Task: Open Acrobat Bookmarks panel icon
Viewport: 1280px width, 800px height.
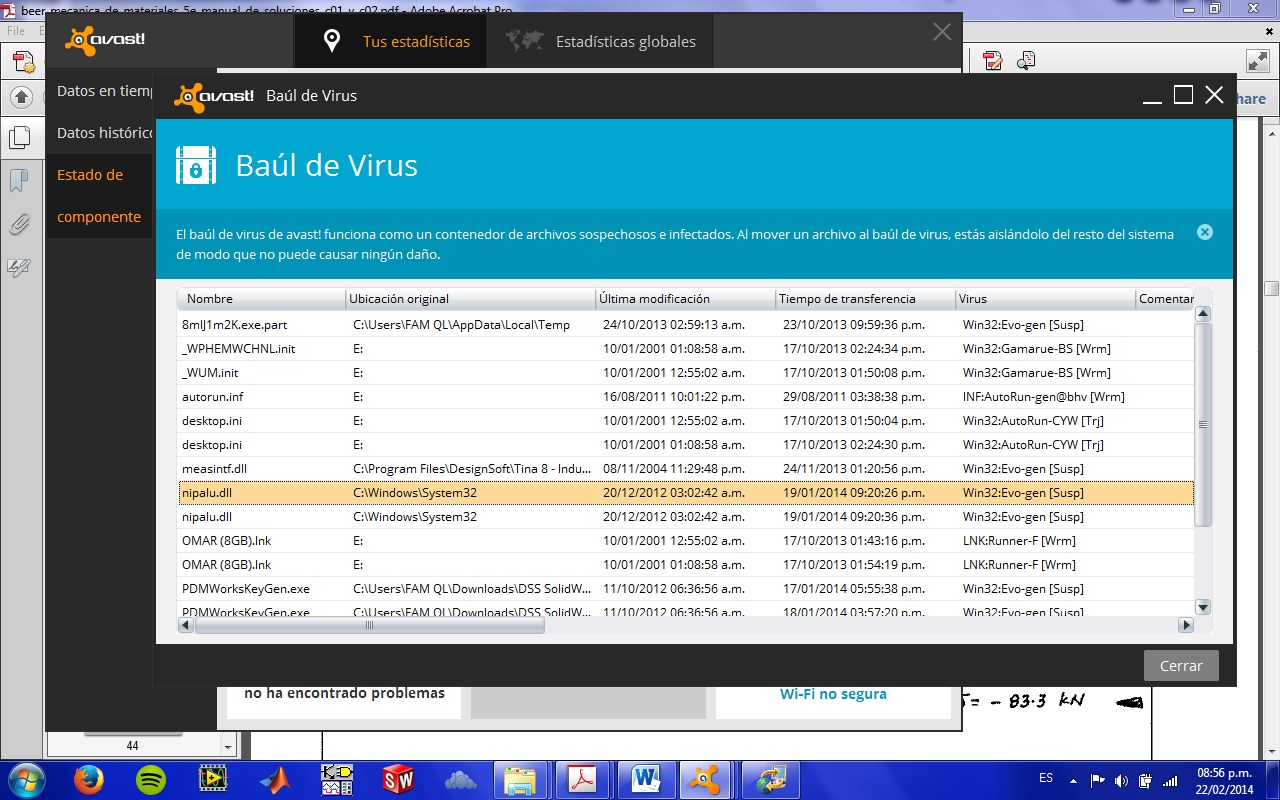Action: [19, 181]
